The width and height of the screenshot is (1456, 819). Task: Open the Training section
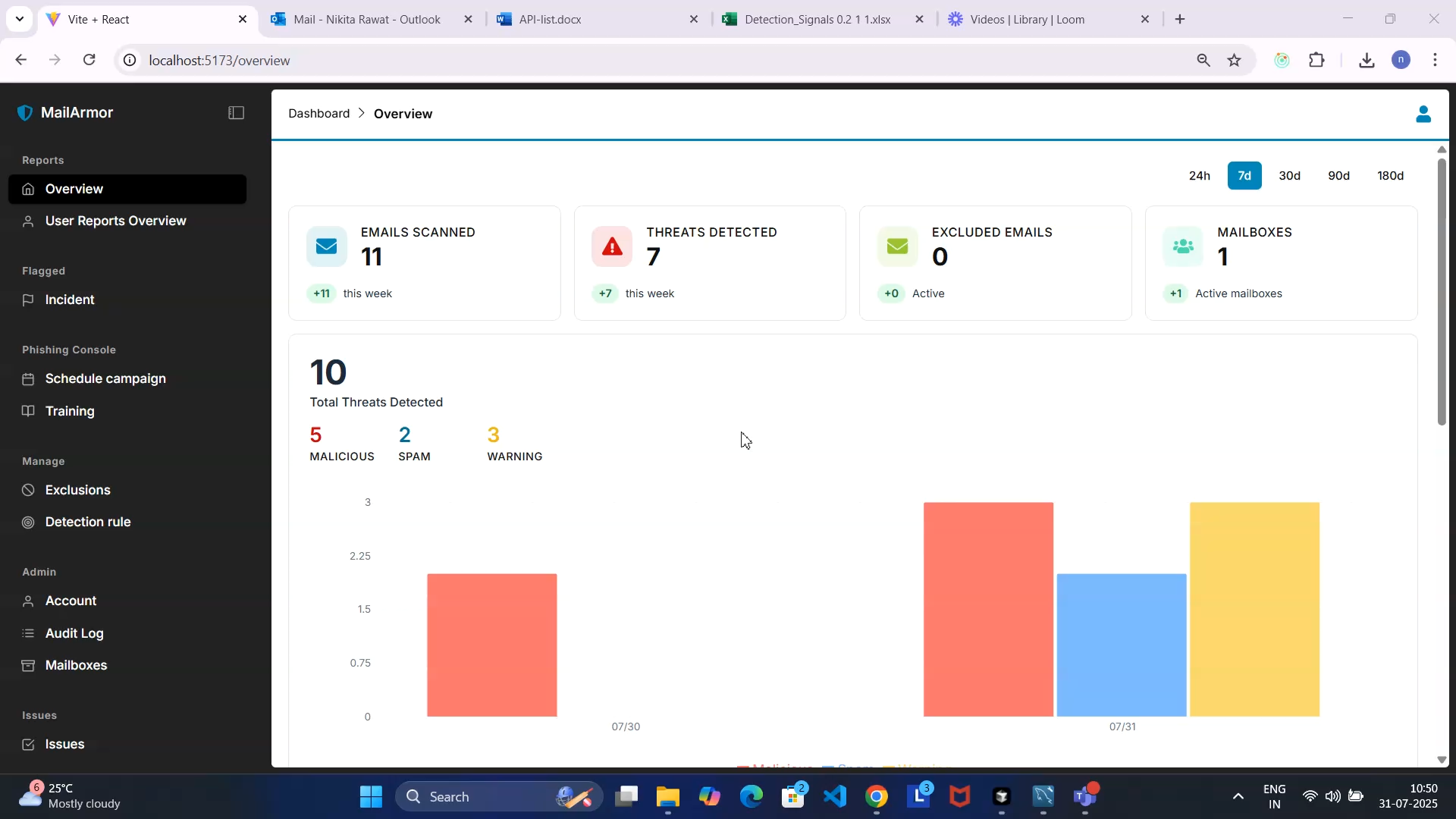69,410
